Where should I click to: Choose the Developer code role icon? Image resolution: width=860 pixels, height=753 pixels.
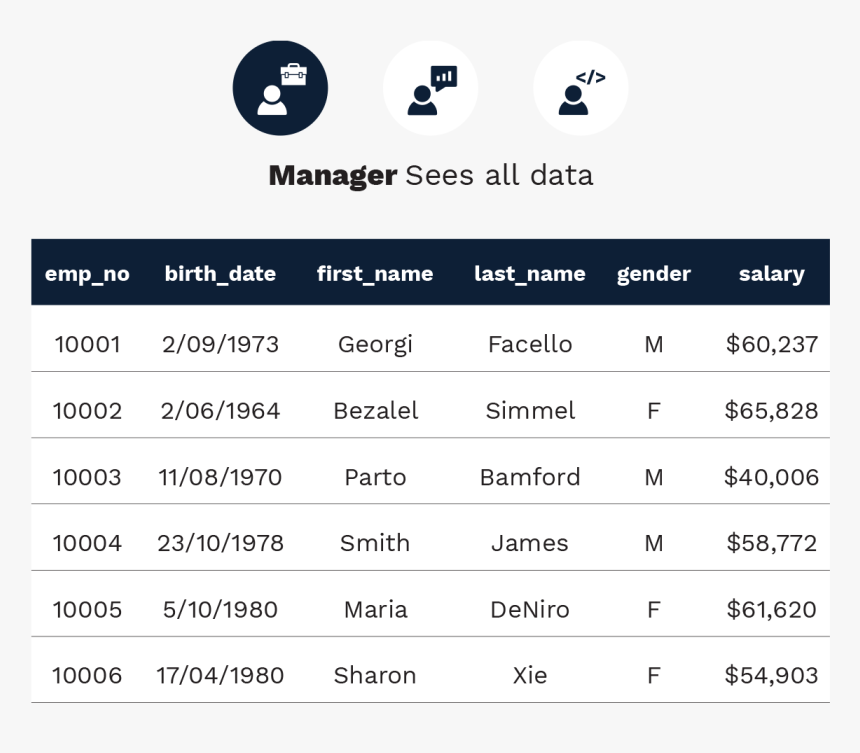(581, 88)
